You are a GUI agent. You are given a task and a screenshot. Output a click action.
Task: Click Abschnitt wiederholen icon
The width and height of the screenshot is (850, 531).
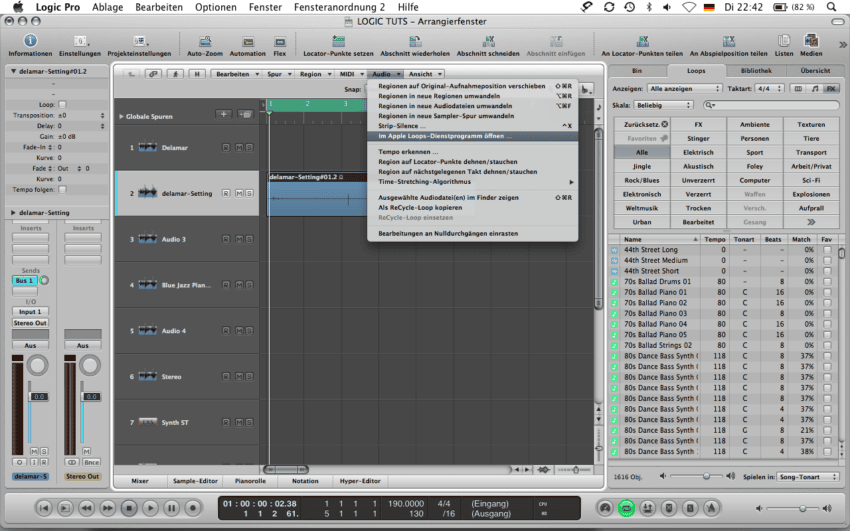(415, 41)
